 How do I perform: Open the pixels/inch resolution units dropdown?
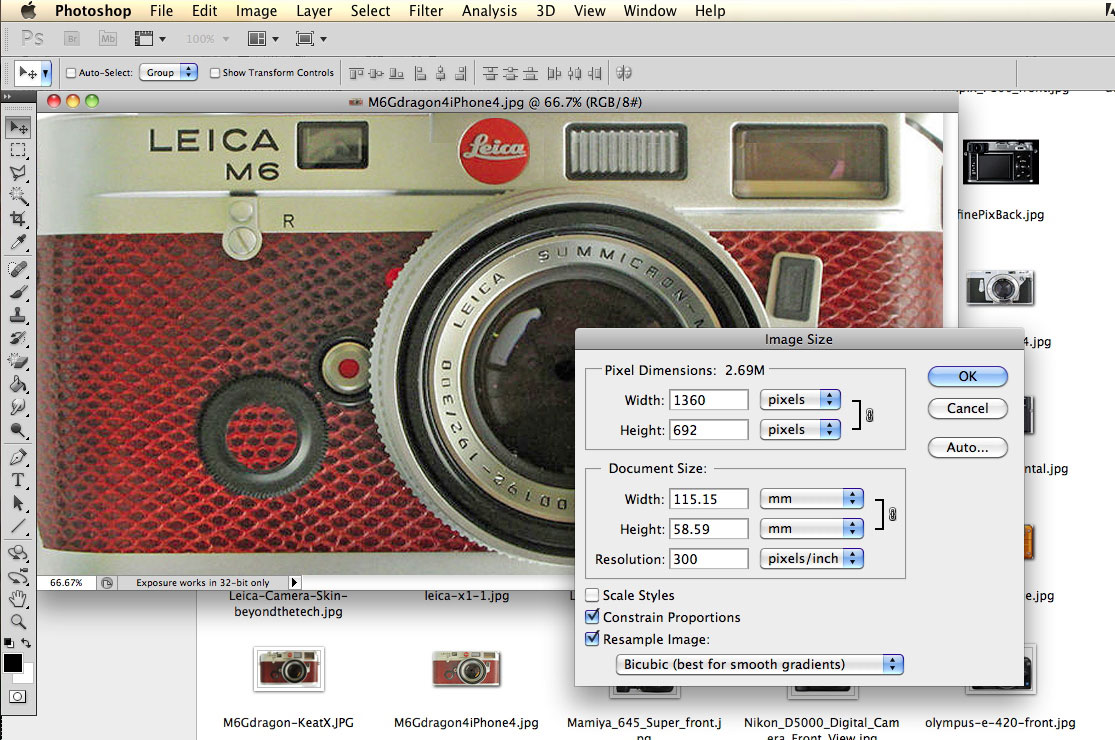pyautogui.click(x=811, y=559)
